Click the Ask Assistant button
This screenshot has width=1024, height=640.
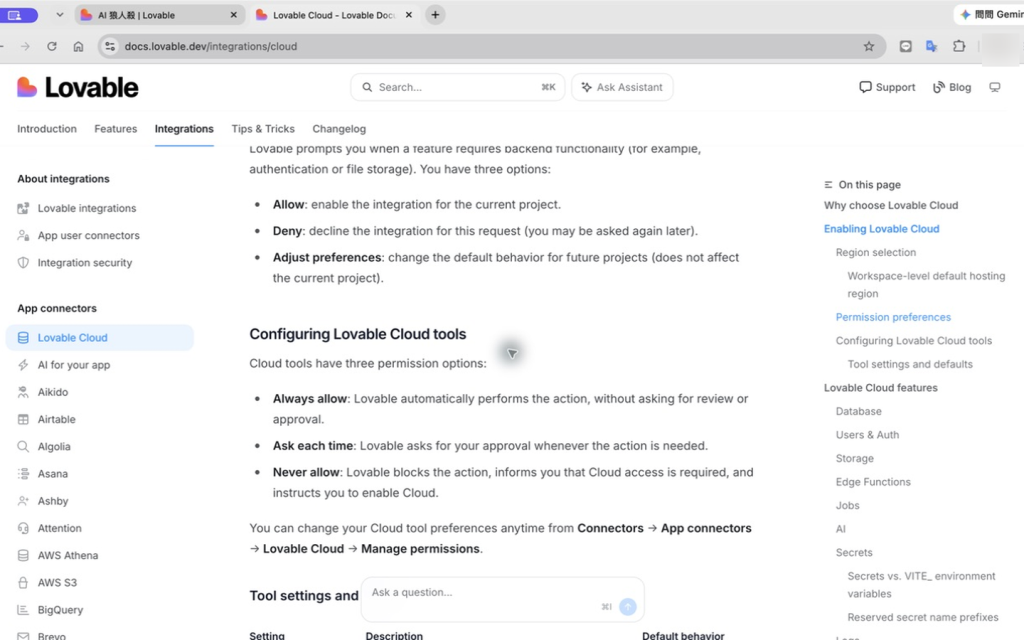[622, 88]
